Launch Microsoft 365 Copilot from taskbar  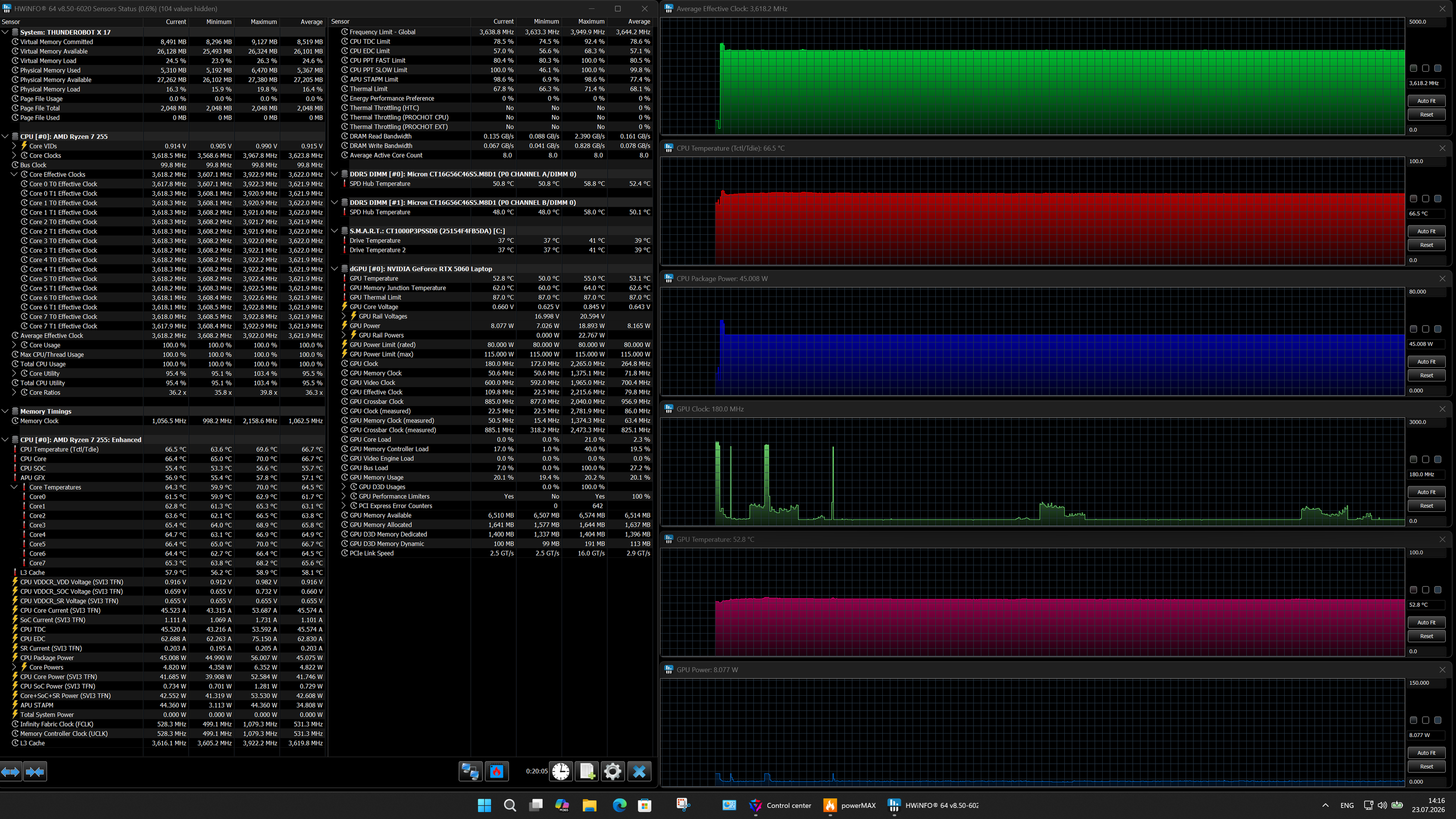[x=562, y=805]
